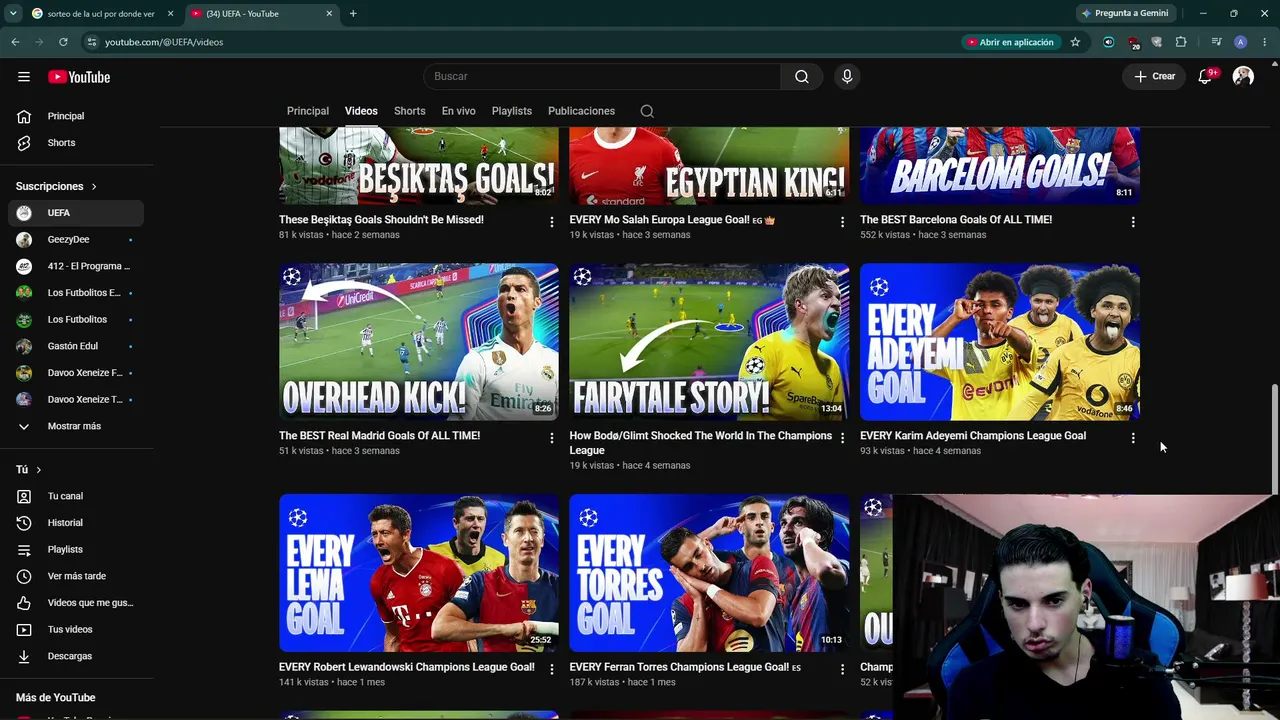The image size is (1280, 720).
Task: Open the YouTube account avatar menu
Action: tap(1243, 77)
